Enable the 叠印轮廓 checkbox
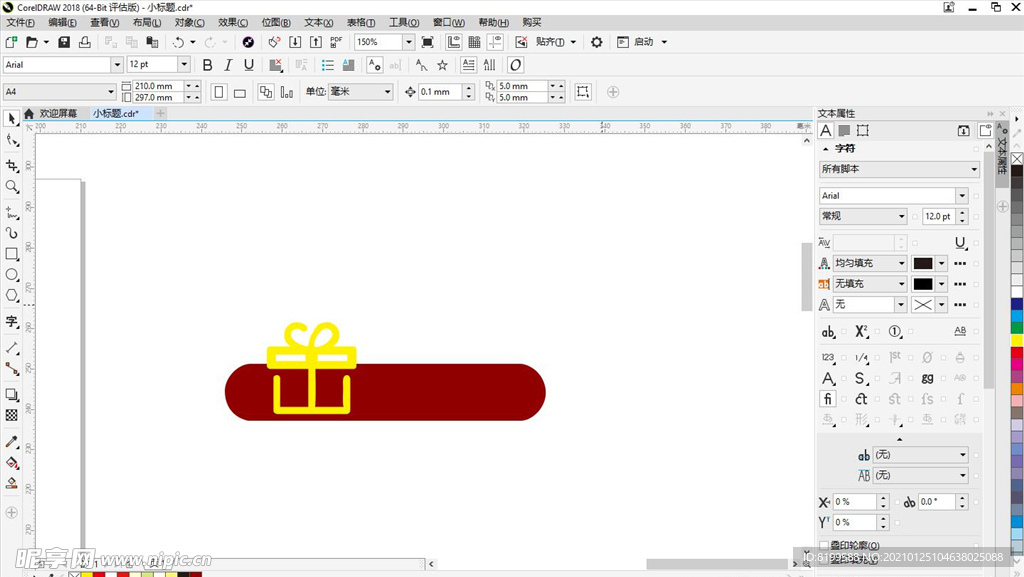This screenshot has height=577, width=1024. [x=824, y=545]
